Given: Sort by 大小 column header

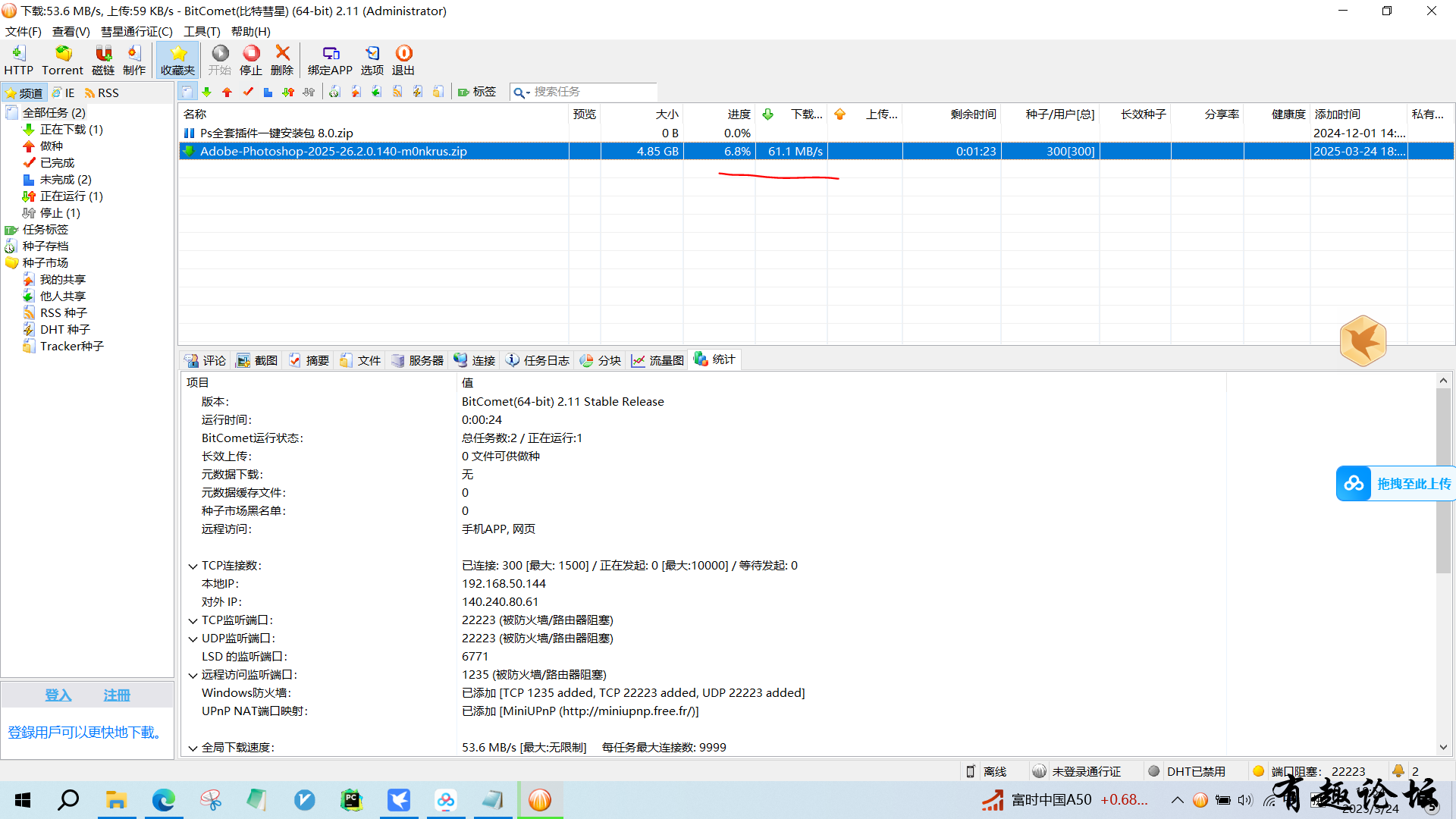Looking at the screenshot, I should [642, 114].
